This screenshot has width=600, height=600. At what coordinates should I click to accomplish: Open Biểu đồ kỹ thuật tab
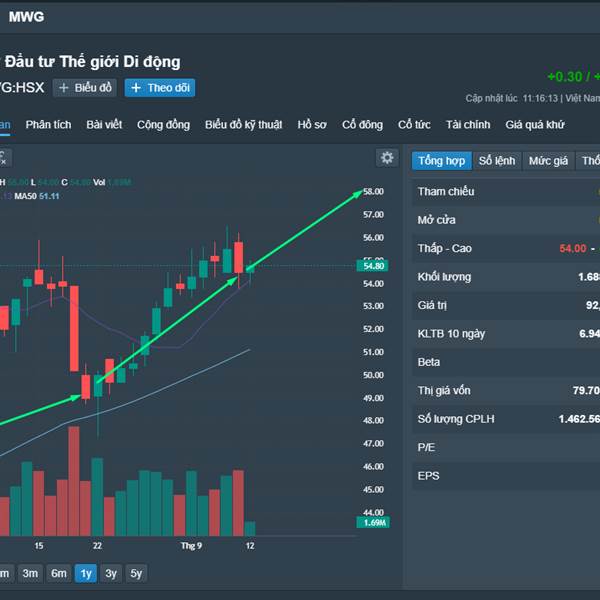[x=243, y=125]
